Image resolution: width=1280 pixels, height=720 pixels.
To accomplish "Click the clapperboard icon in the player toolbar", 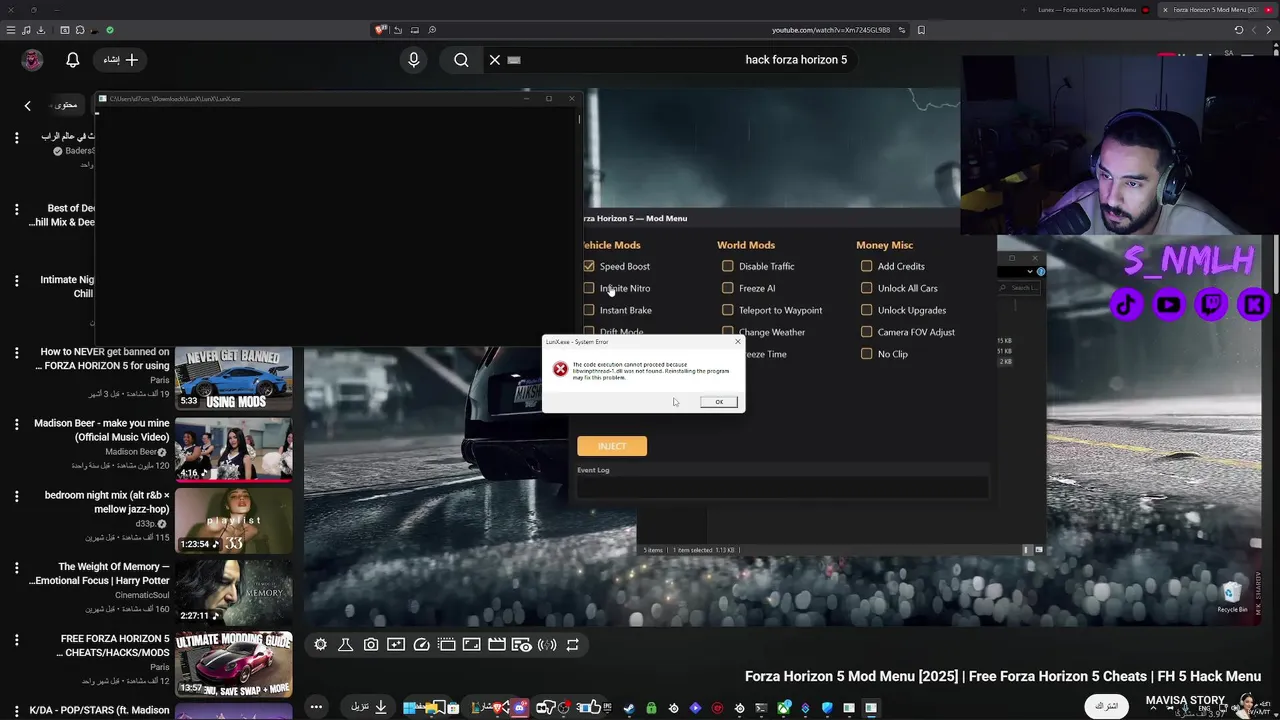I will click(x=497, y=645).
